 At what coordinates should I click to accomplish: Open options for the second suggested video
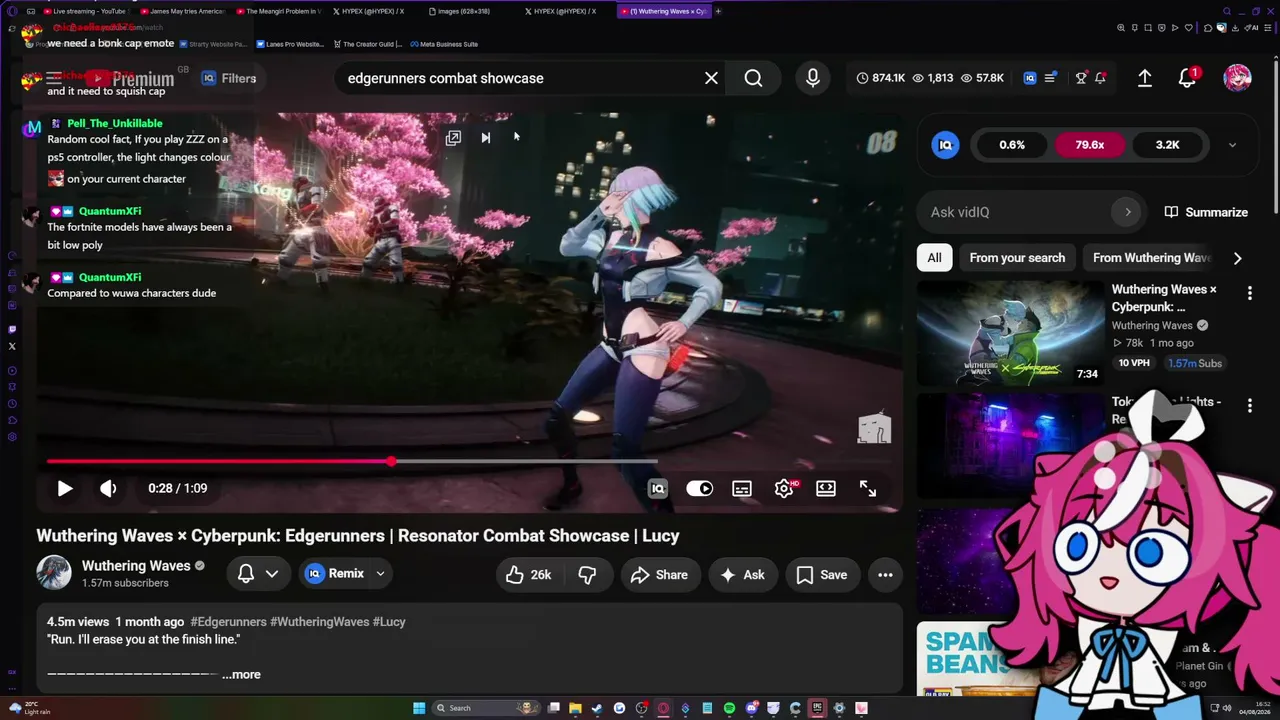(1249, 405)
